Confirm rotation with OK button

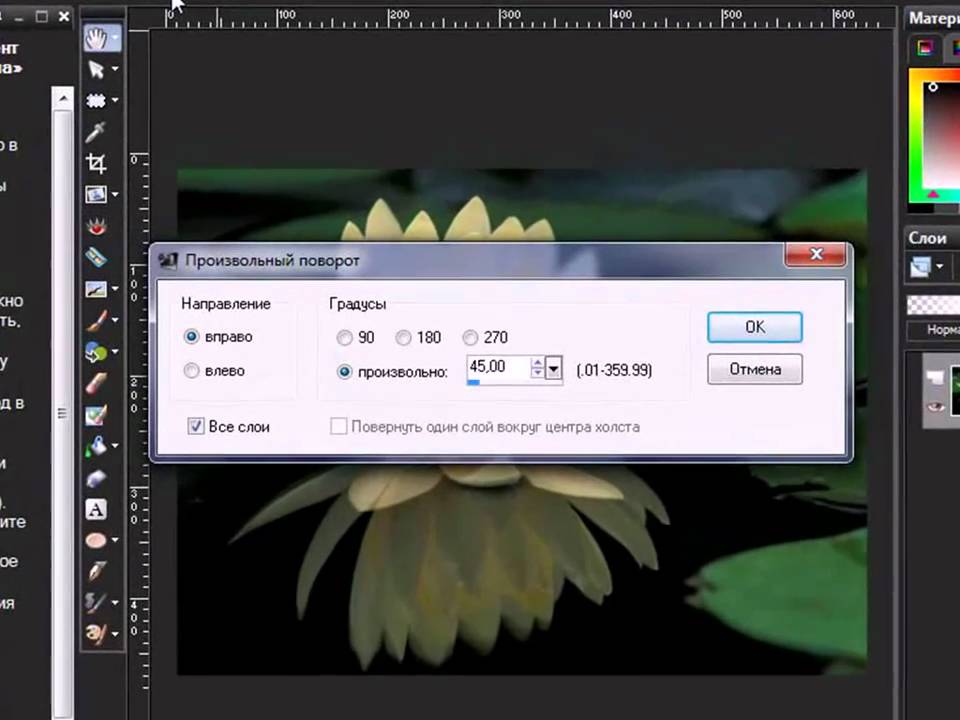(x=754, y=327)
